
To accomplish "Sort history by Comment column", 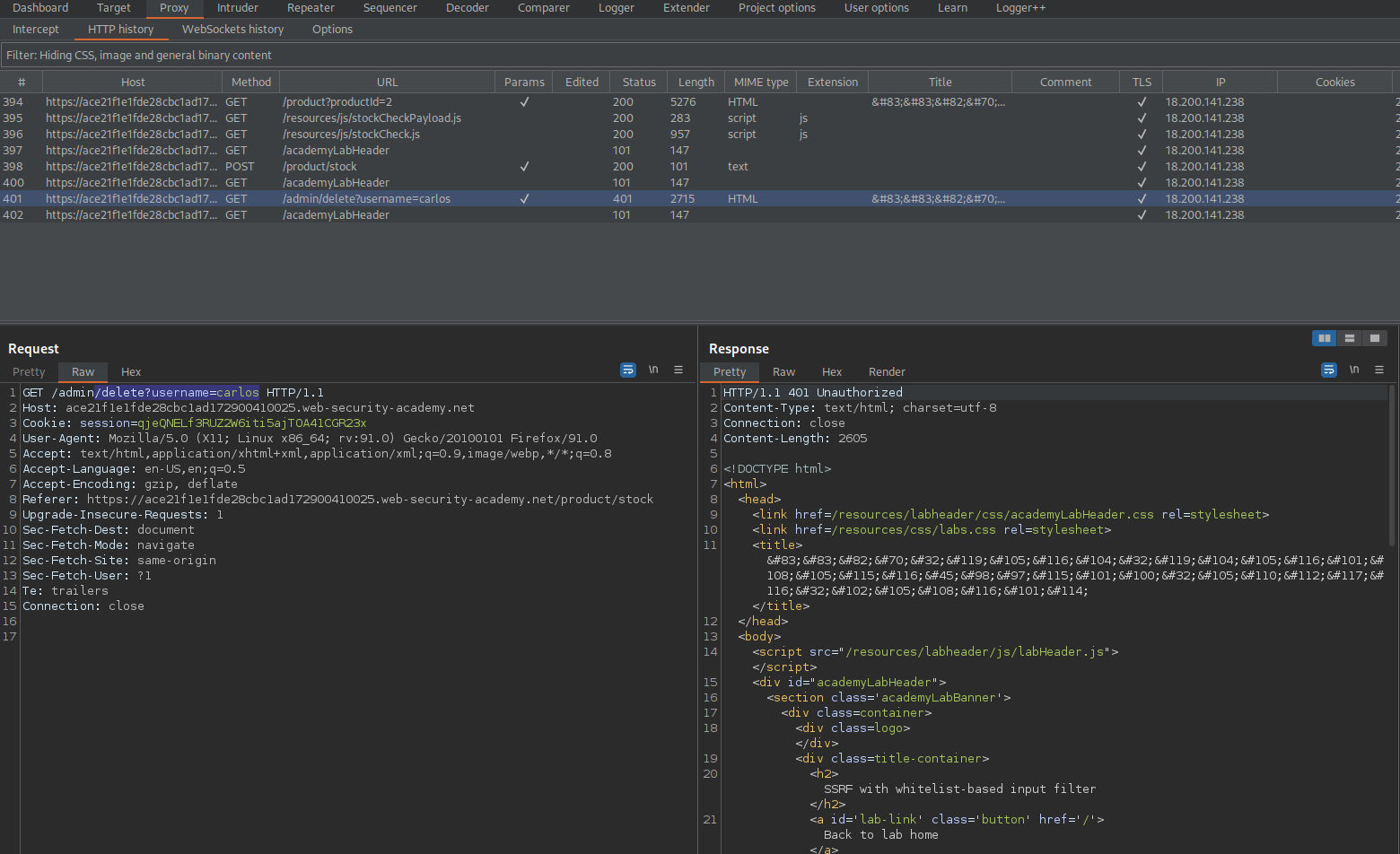I will (1066, 82).
